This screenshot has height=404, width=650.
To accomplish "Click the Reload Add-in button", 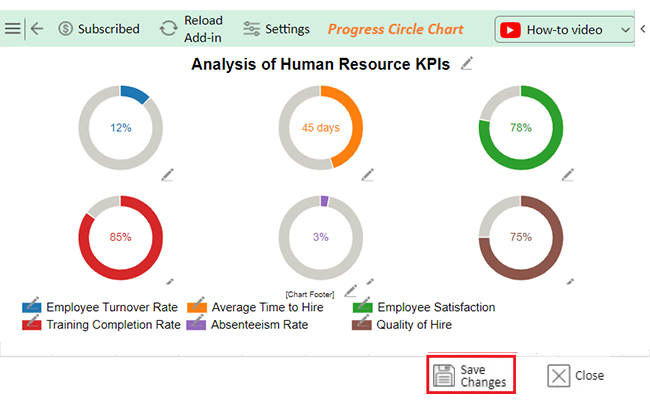I will coord(191,29).
